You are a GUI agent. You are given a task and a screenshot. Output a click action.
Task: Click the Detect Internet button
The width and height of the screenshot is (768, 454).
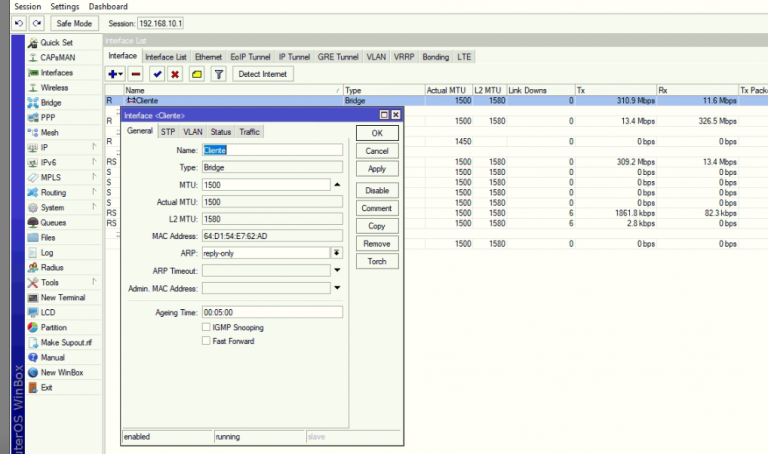[262, 74]
